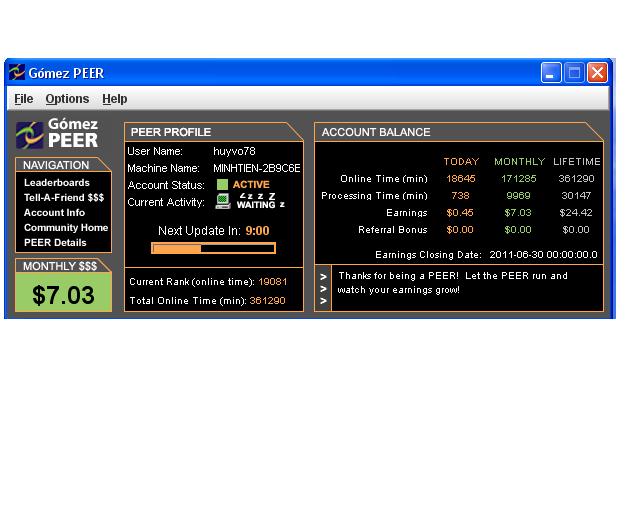Click current rank value 19081
The height and width of the screenshot is (512, 640).
tap(273, 282)
